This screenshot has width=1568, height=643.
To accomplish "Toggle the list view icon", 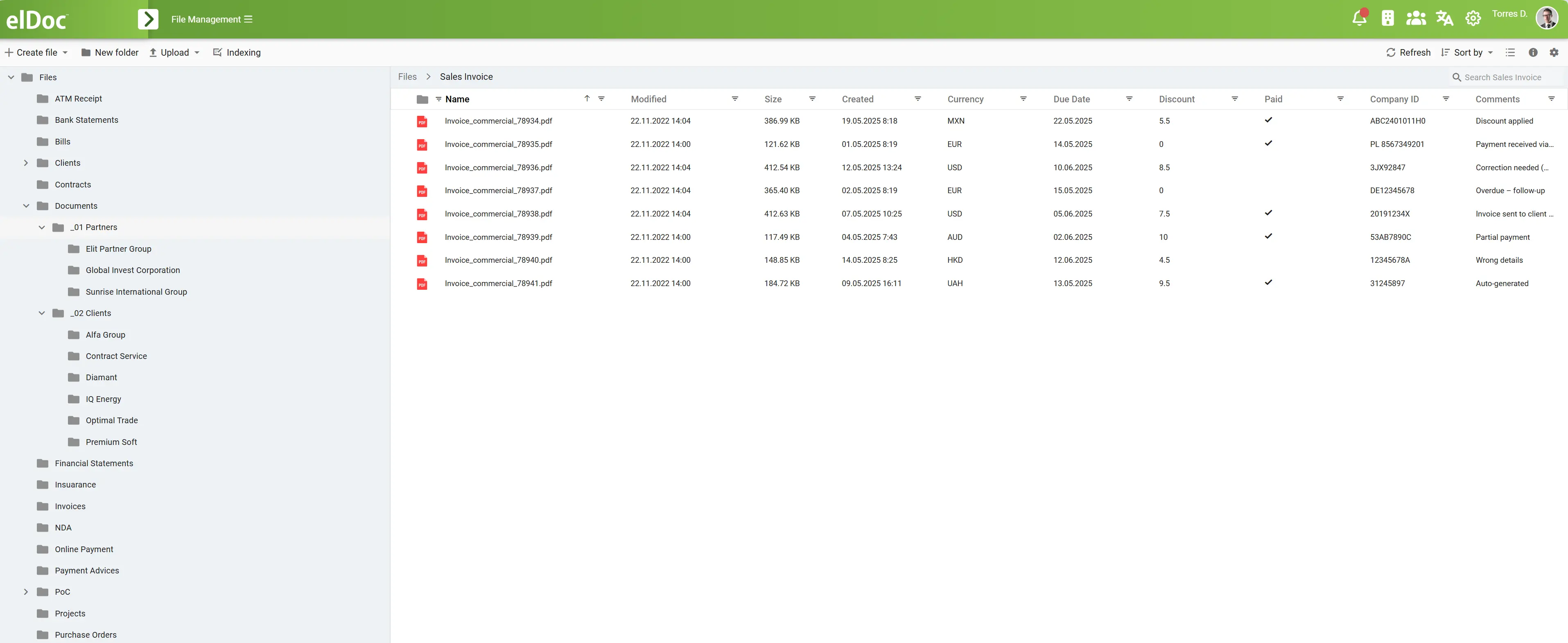I will 1510,52.
